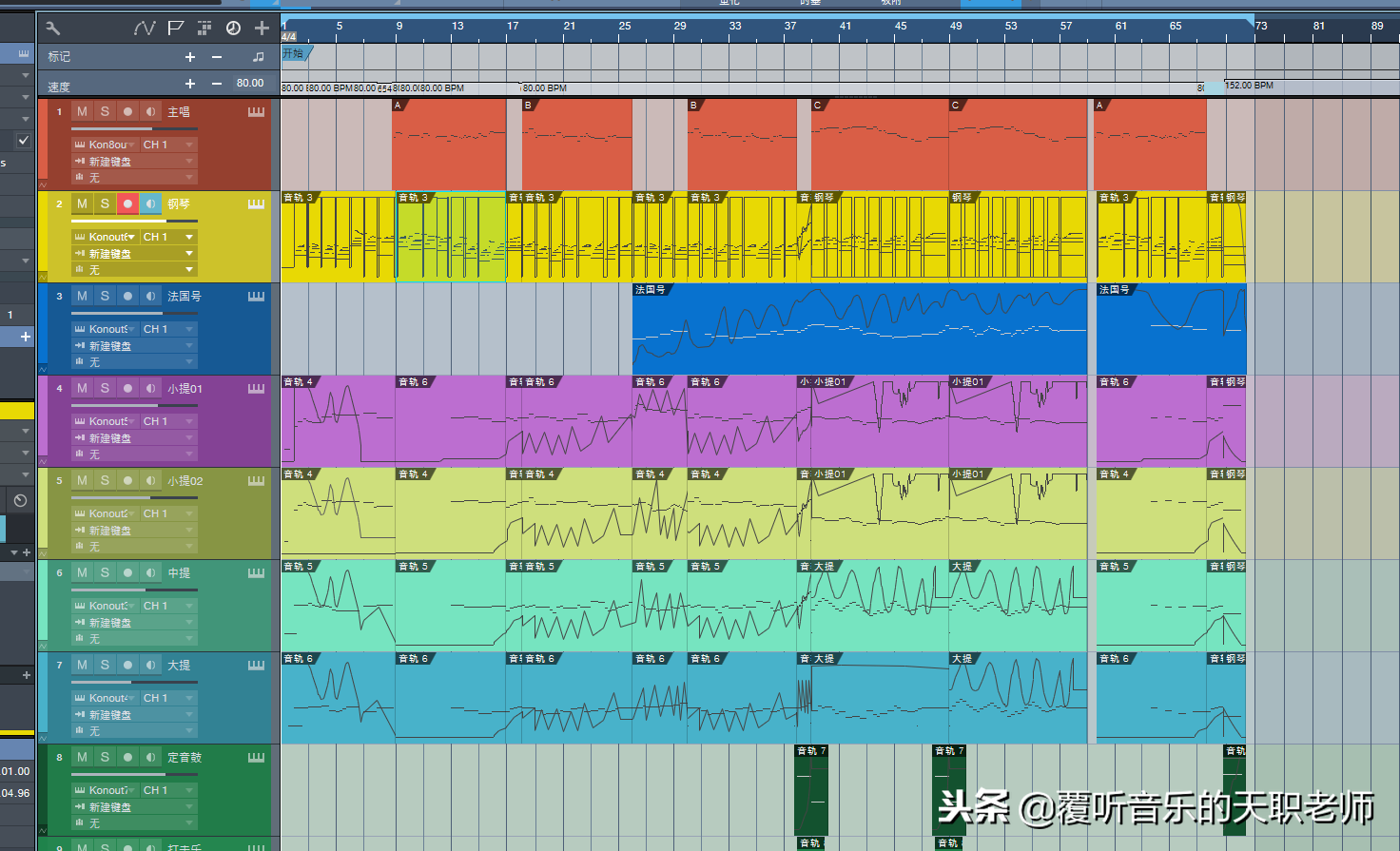Mute the 定音鼓 track

tap(82, 758)
